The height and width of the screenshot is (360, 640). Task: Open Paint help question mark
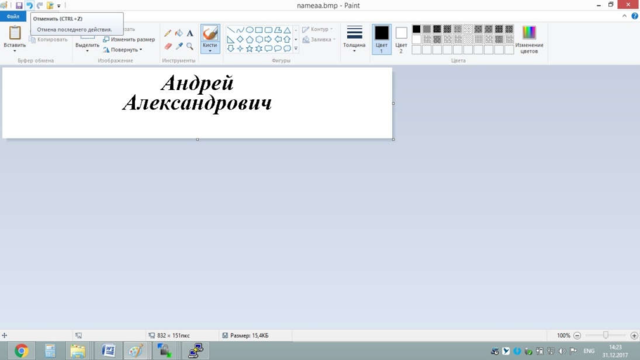pyautogui.click(x=635, y=16)
